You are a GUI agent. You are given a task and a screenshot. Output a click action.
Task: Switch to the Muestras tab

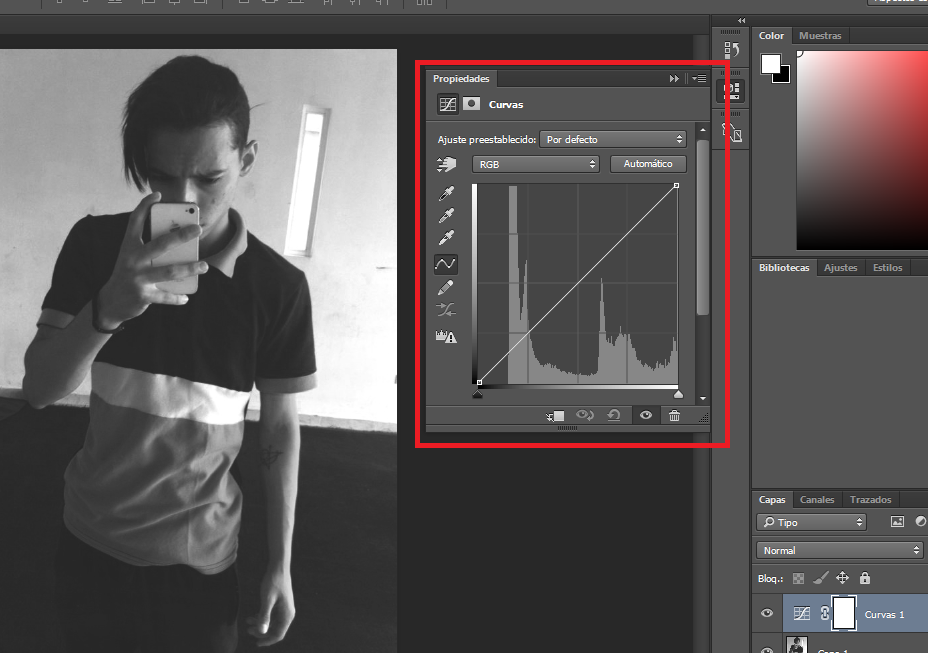(x=820, y=36)
